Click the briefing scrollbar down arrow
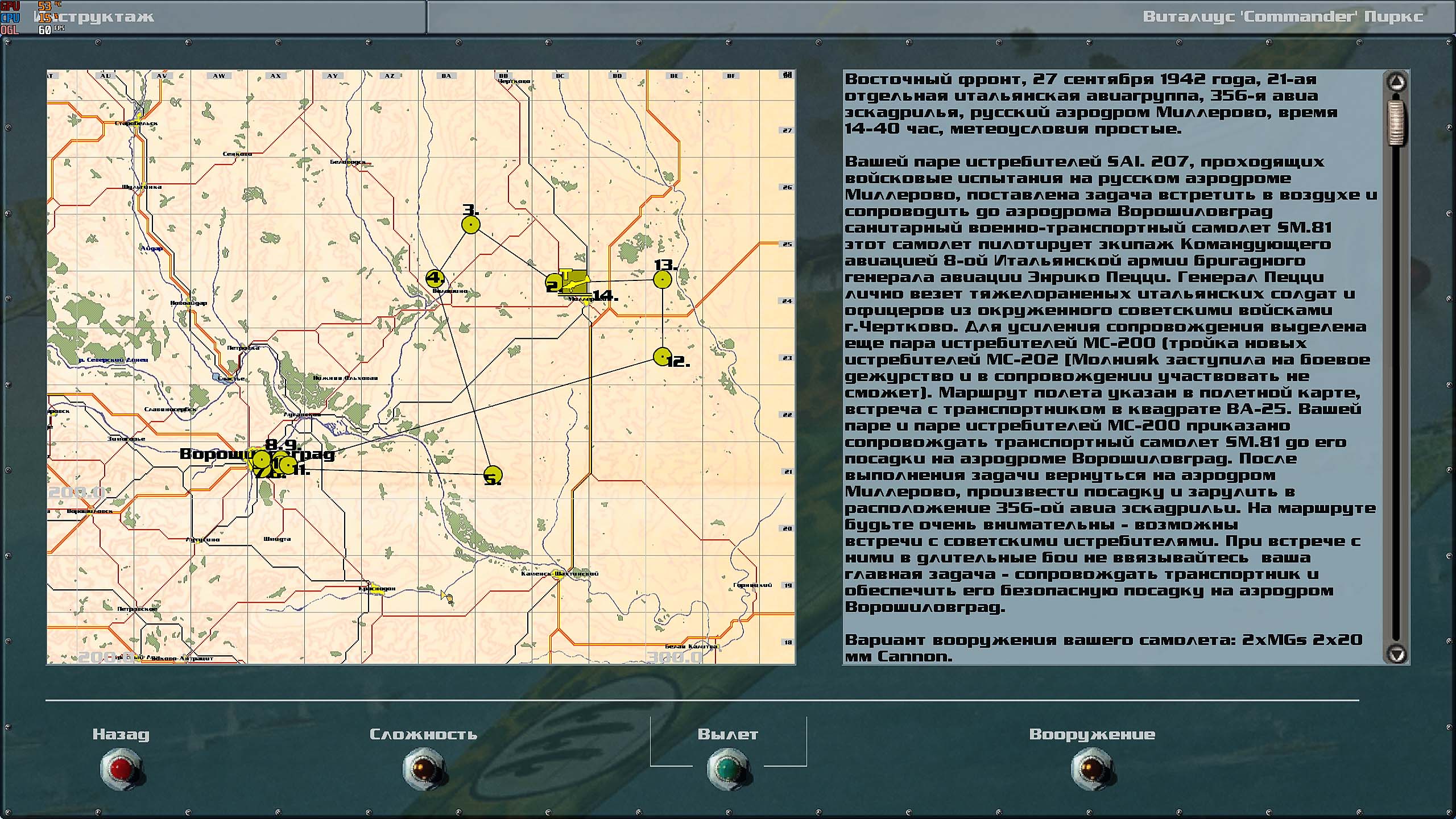1456x819 pixels. 1397,653
